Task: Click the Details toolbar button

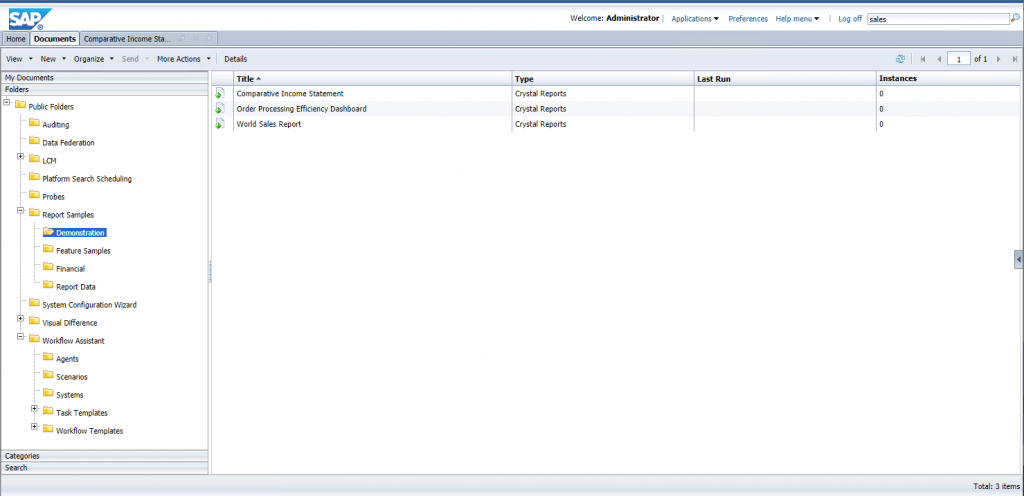Action: 236,59
